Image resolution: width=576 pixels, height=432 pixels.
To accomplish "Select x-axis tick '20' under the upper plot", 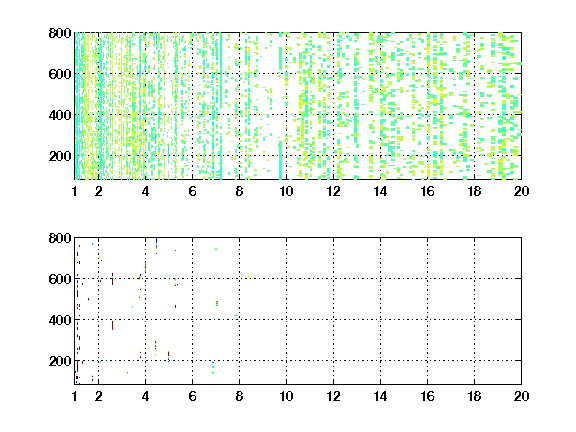I will point(521,191).
